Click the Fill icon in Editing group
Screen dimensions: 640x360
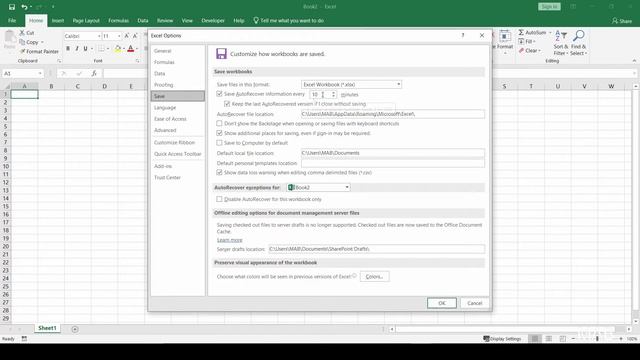(x=521, y=42)
